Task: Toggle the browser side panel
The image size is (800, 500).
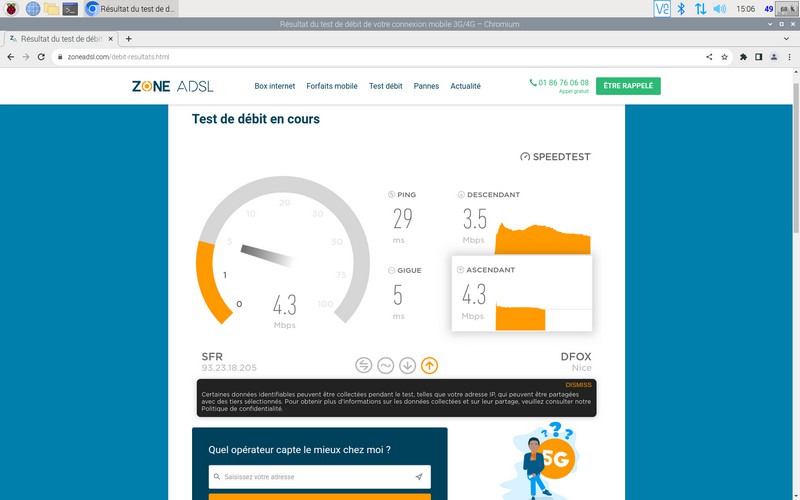Action: click(x=759, y=57)
